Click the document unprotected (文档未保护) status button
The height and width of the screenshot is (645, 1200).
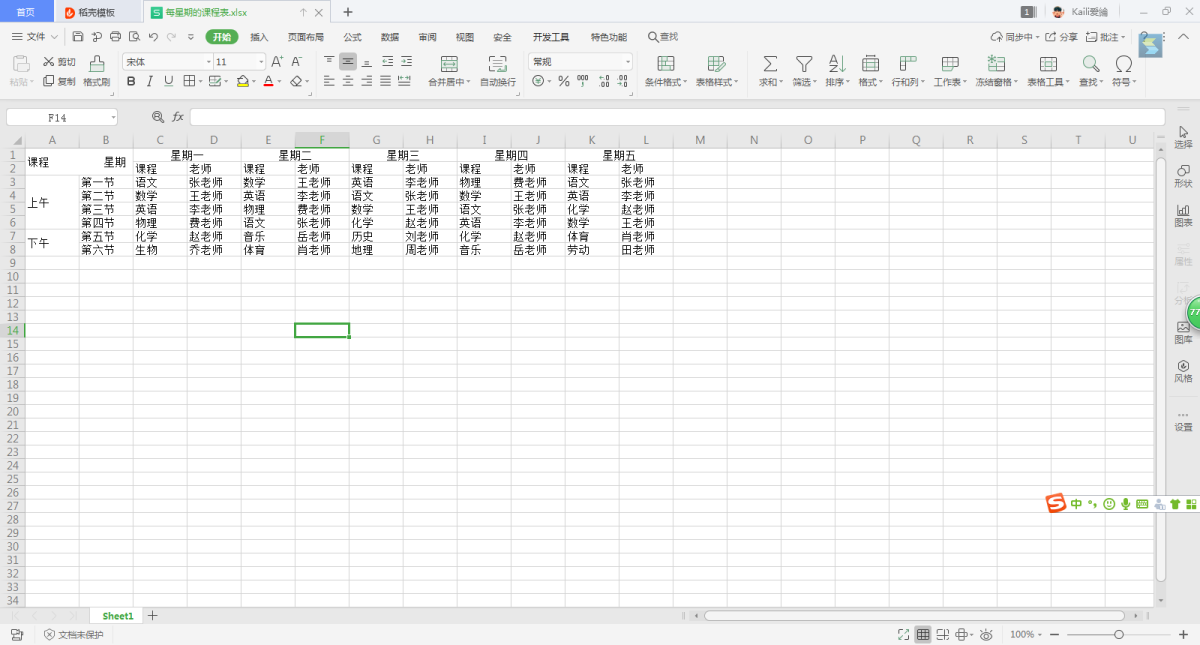point(73,634)
